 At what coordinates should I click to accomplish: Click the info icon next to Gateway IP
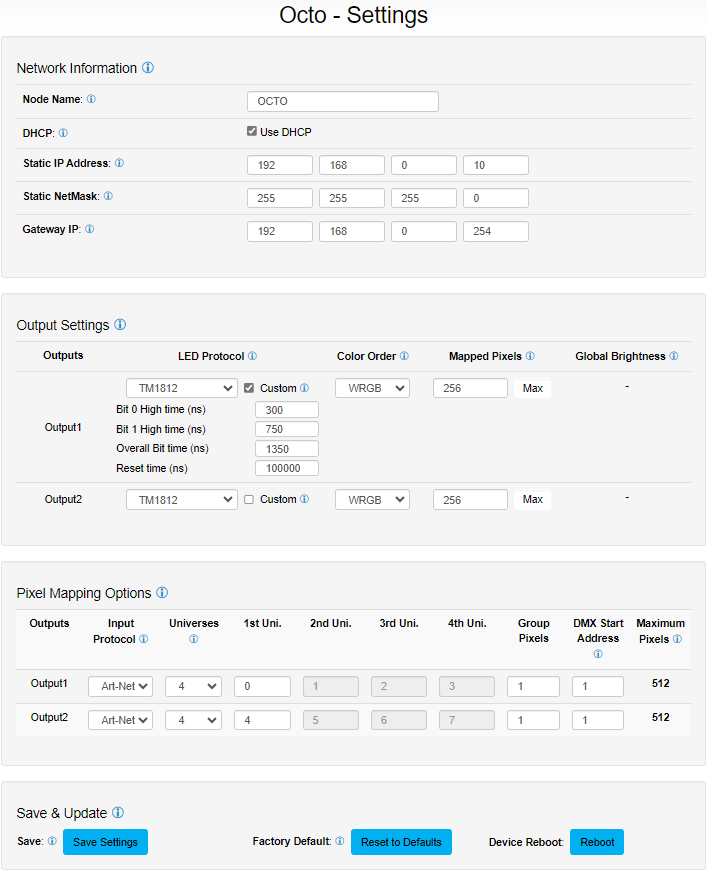click(x=90, y=229)
